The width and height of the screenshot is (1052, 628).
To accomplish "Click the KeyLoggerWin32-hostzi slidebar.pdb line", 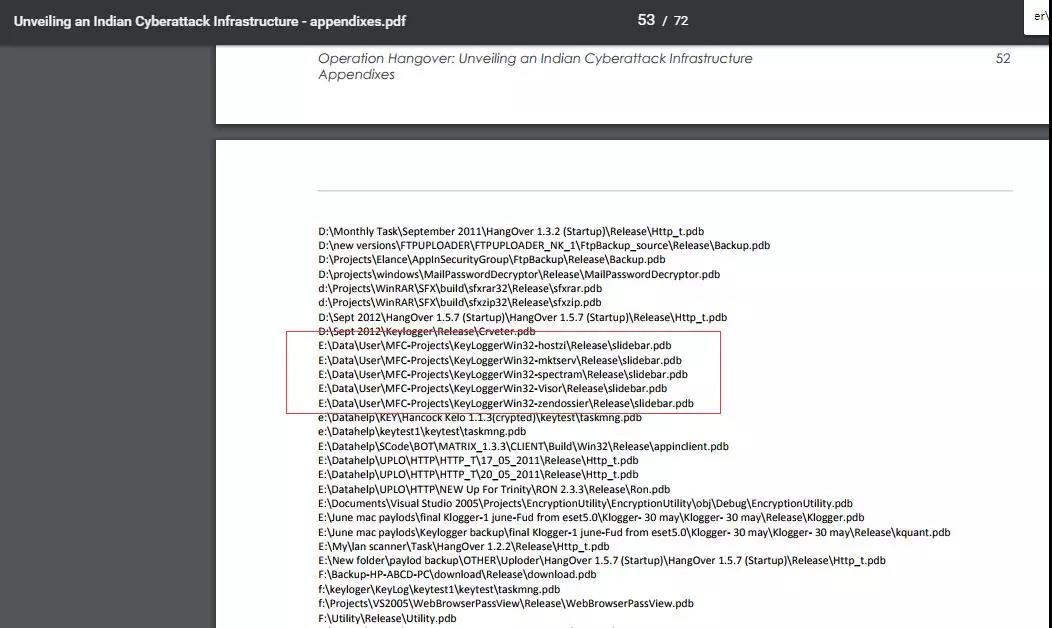I will (494, 346).
